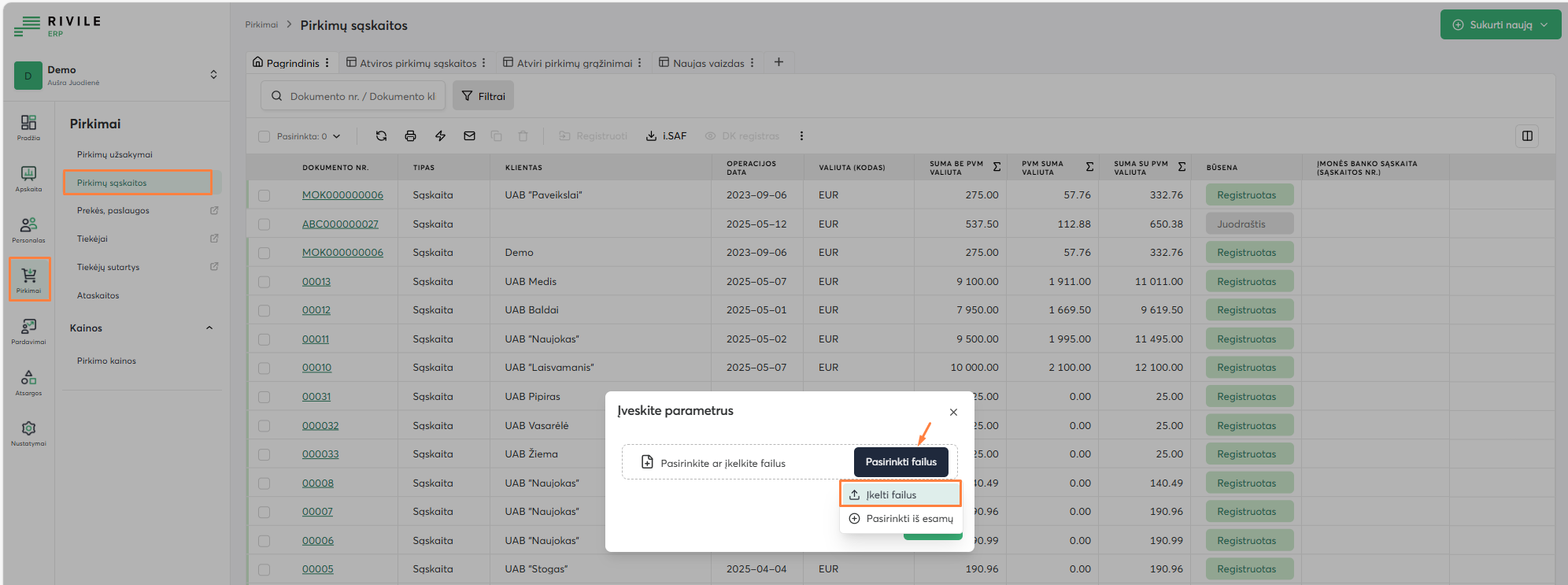Choose Įkelti failus from the menu
The width and height of the screenshot is (1568, 585).
click(900, 494)
